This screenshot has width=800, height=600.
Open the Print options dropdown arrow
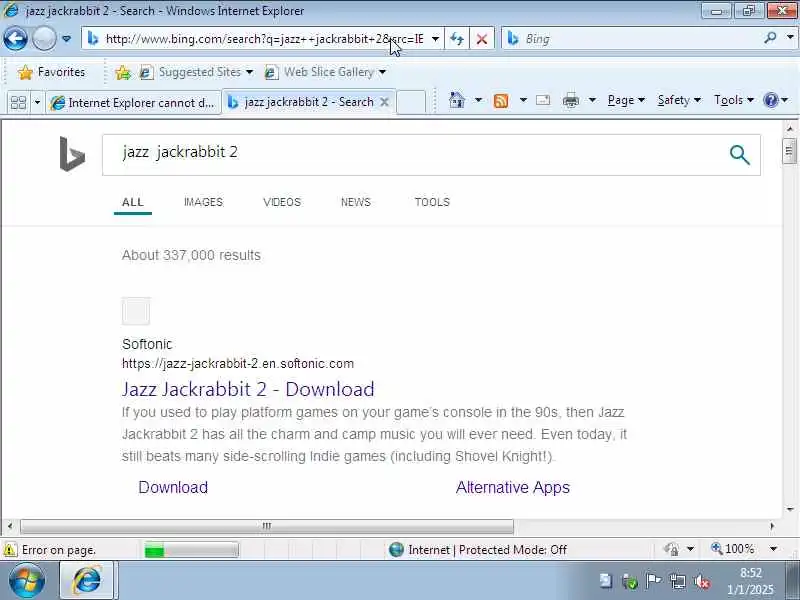592,100
